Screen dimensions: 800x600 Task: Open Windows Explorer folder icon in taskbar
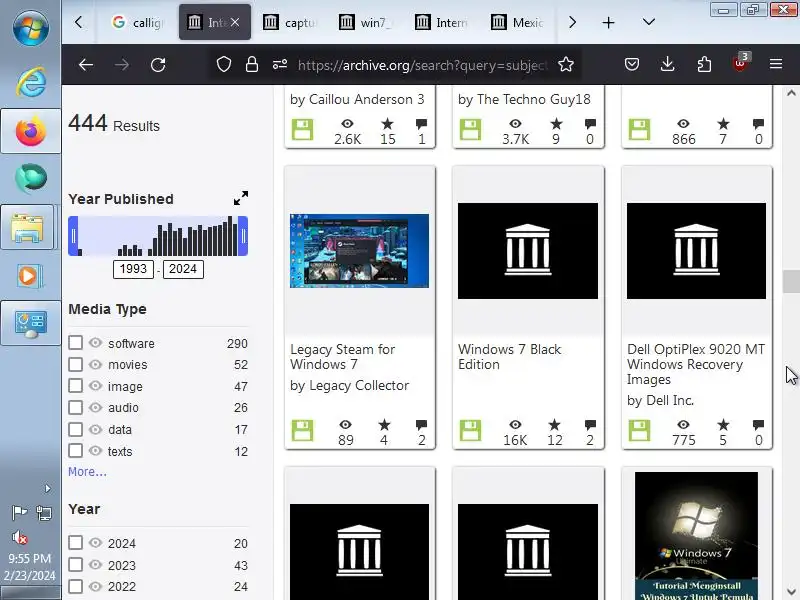tap(28, 228)
